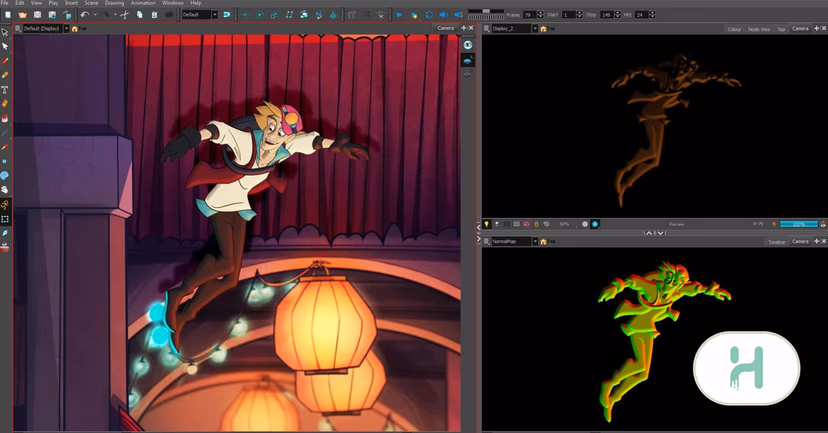The width and height of the screenshot is (828, 433).
Task: Paste using the clipboard icon
Action: (x=154, y=15)
